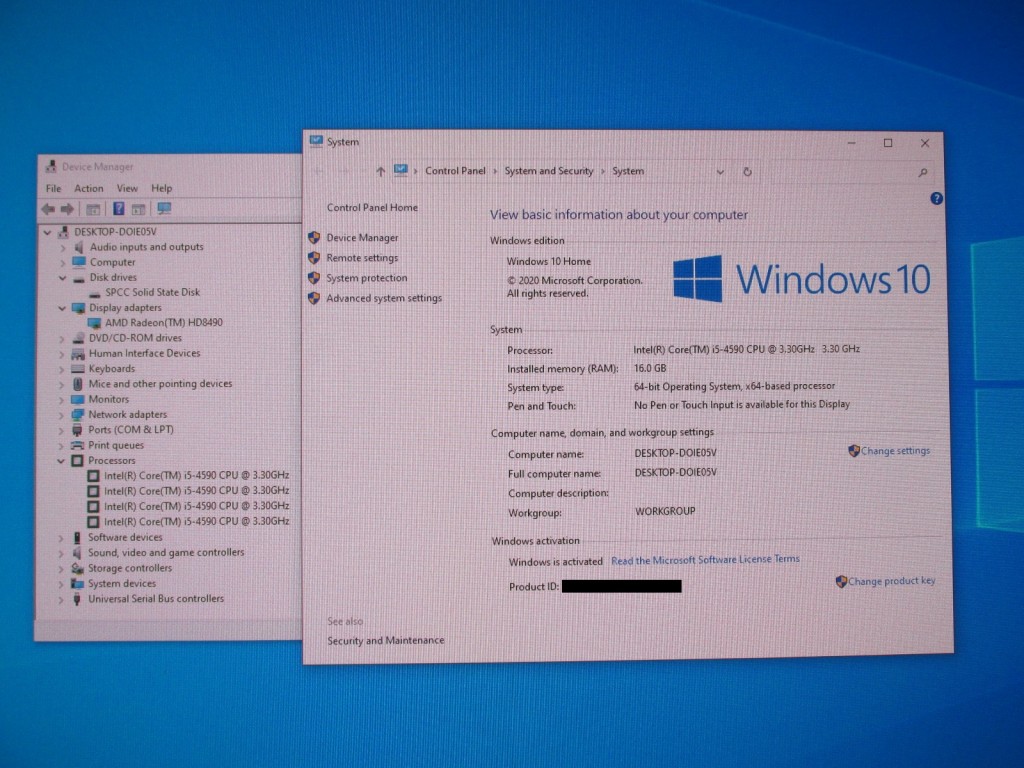
Task: Open the File menu in Device Manager
Action: [54, 188]
